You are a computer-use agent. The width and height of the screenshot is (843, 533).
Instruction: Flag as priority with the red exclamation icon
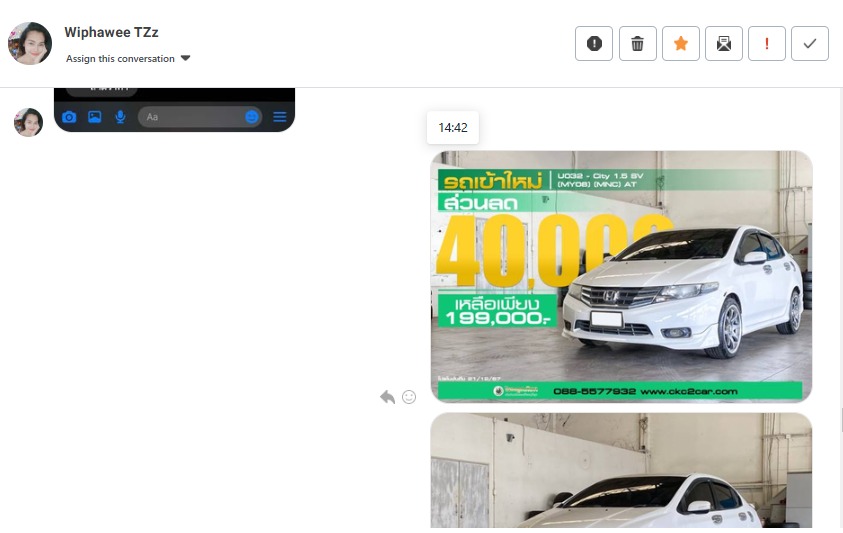click(767, 44)
